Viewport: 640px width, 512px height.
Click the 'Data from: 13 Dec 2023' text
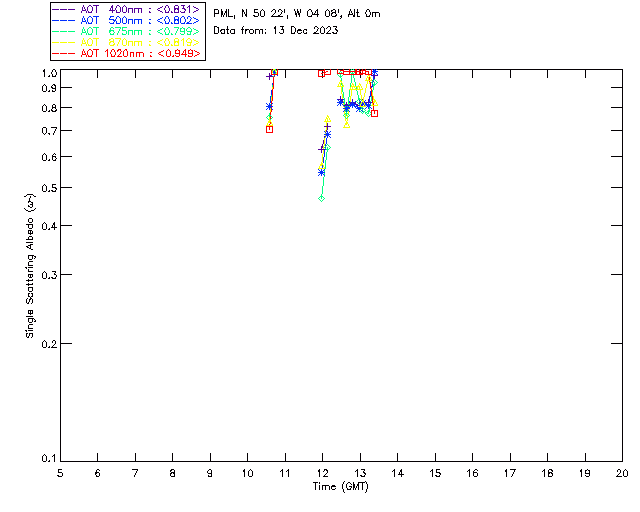click(276, 31)
